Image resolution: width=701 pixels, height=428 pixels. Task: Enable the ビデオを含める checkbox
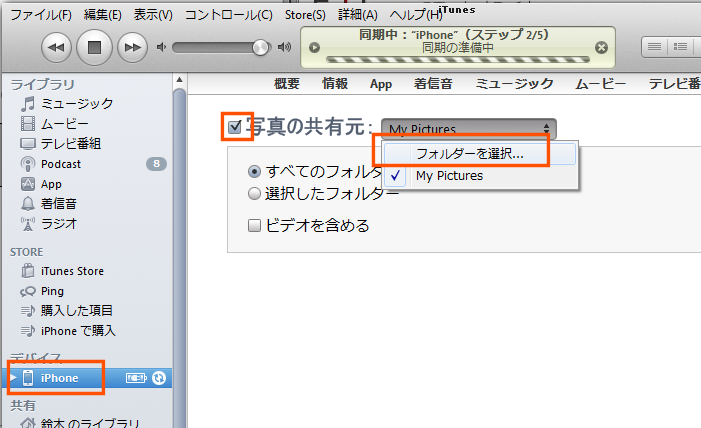pyautogui.click(x=255, y=225)
